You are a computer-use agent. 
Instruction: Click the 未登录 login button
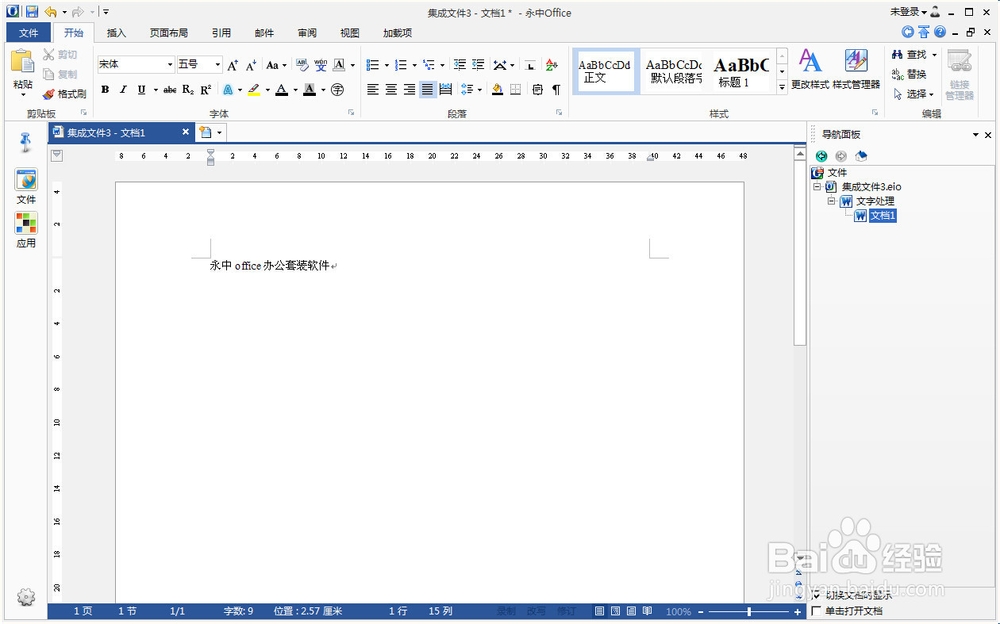(x=908, y=12)
